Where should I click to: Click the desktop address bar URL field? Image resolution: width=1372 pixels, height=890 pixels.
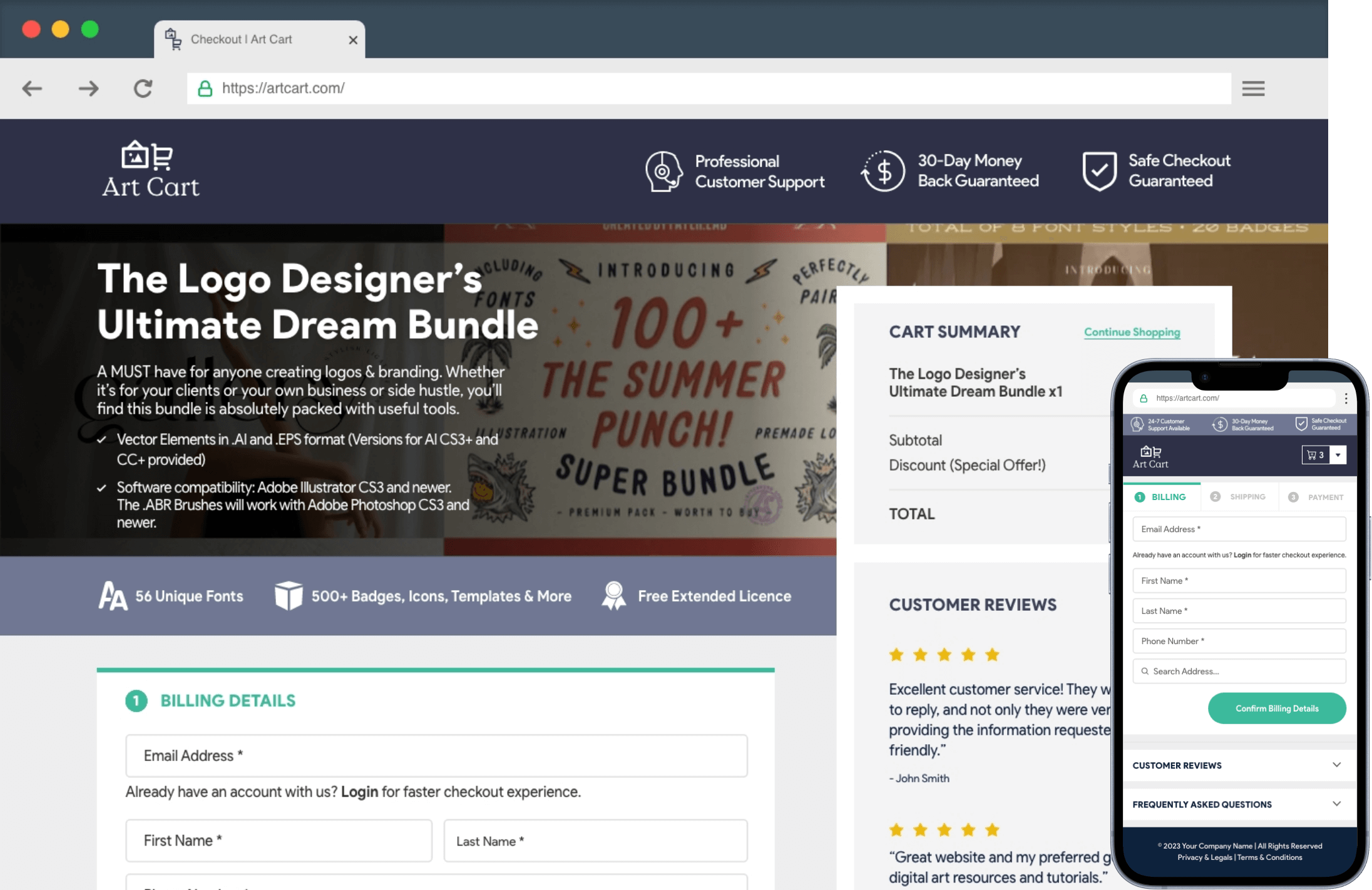coord(709,88)
